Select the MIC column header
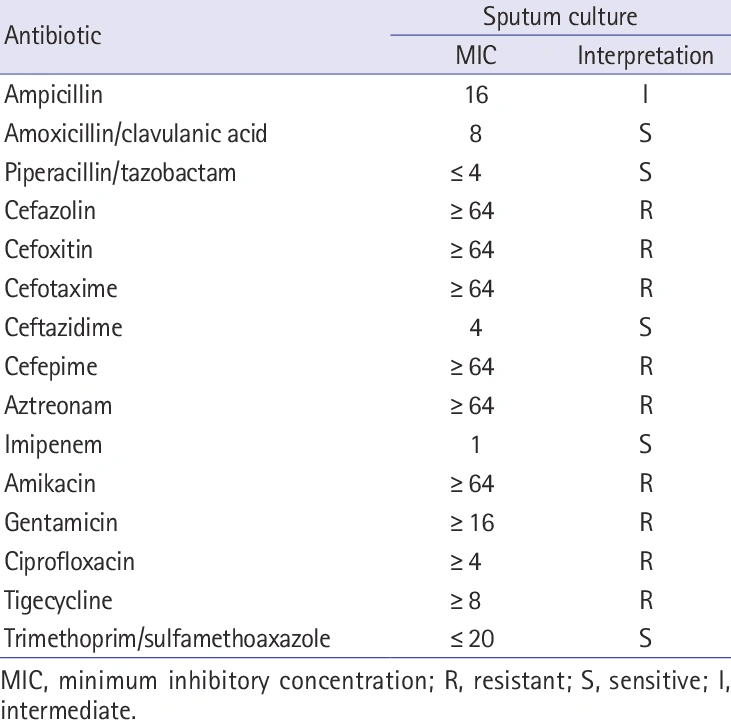 (476, 56)
